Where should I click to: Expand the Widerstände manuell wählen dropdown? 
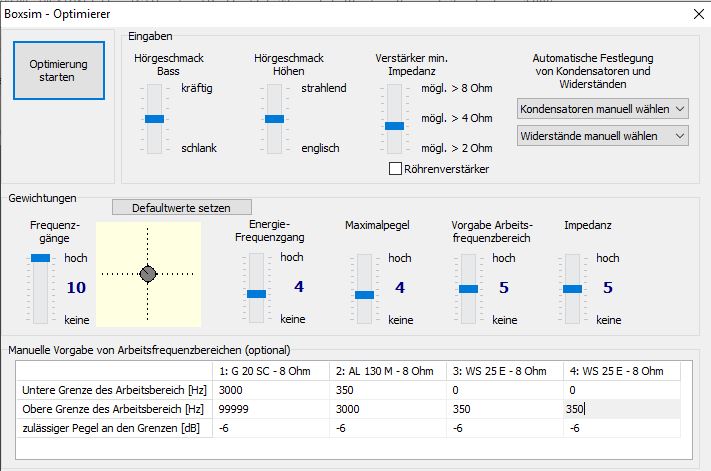[603, 136]
